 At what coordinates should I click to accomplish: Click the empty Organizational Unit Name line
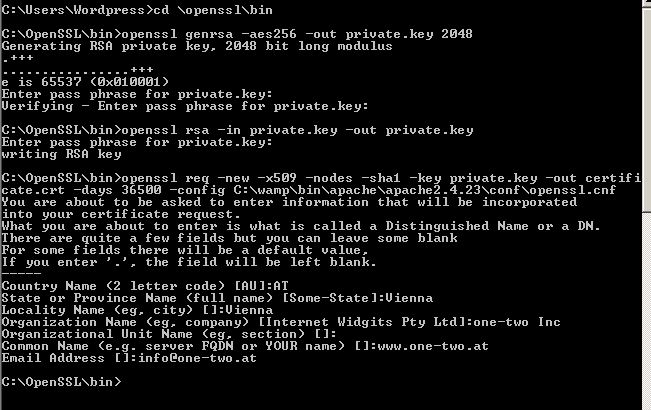[x=169, y=334]
